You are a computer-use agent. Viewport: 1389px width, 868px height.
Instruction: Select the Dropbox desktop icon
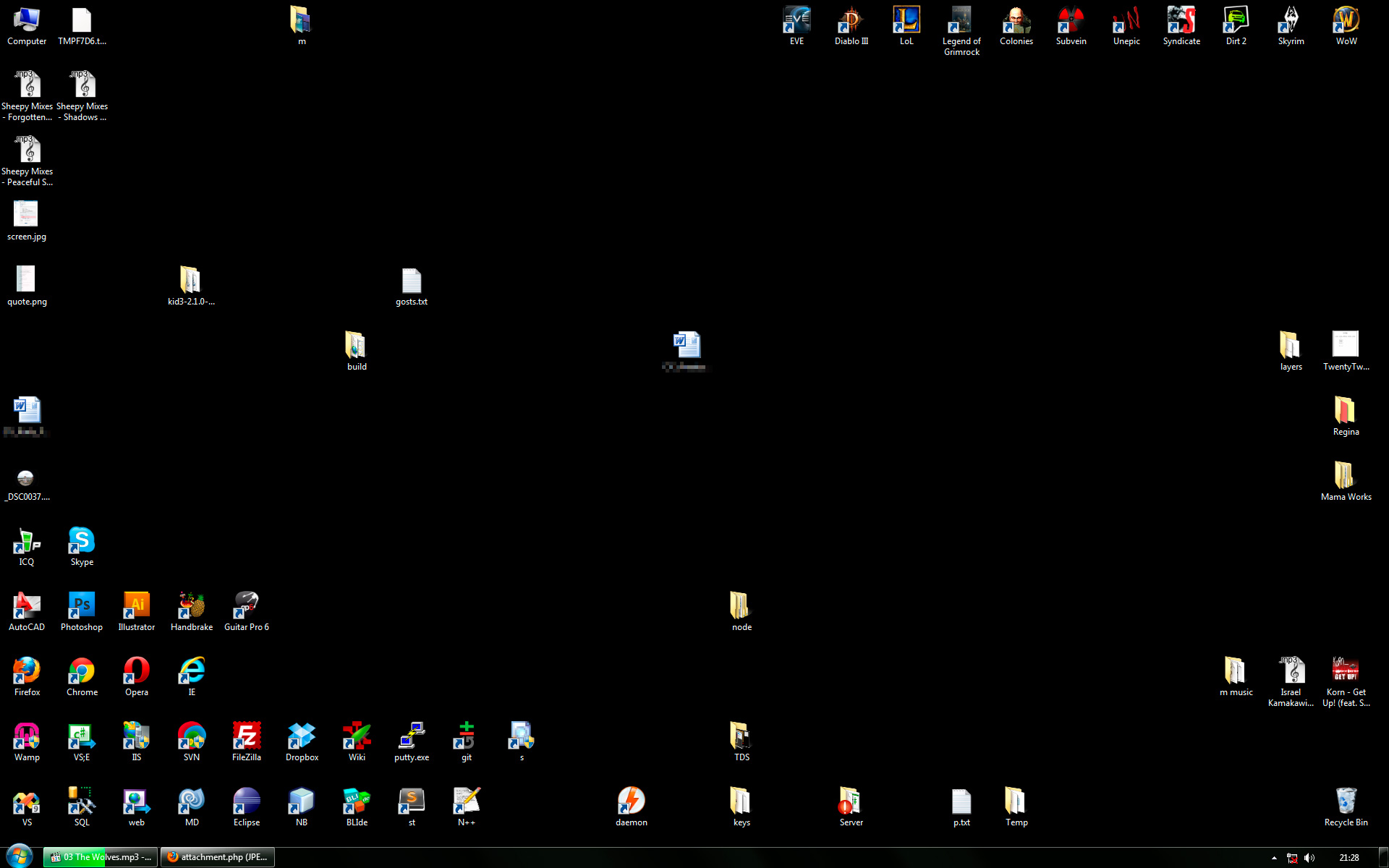302,736
